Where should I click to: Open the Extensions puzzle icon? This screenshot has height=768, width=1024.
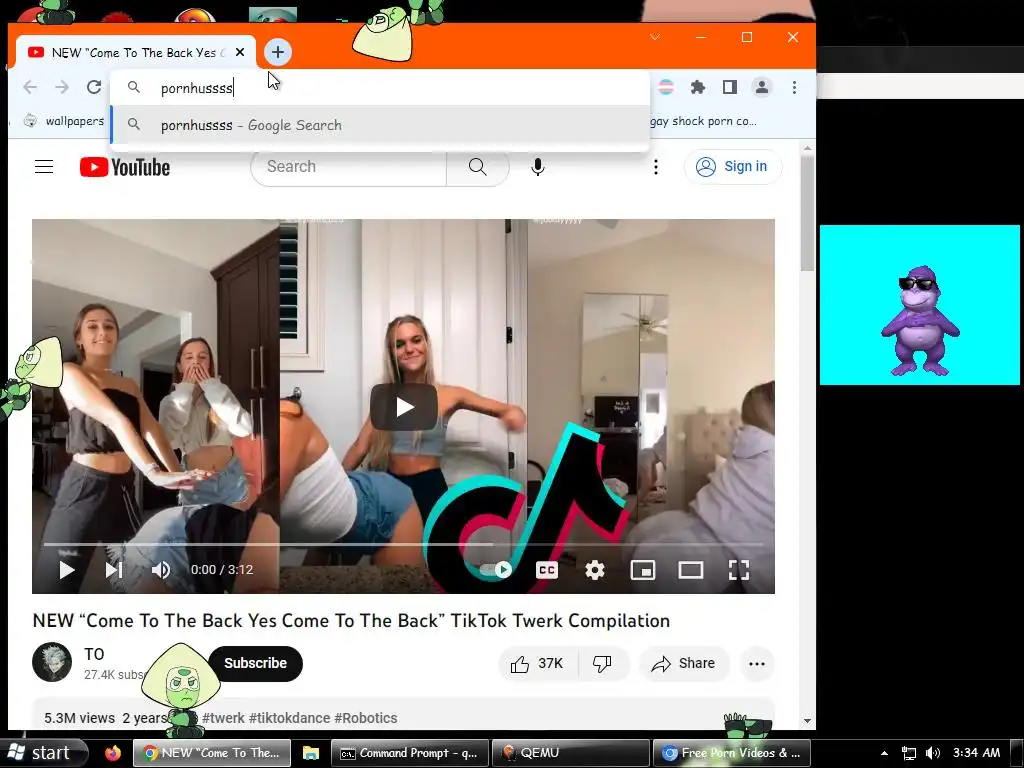[698, 87]
